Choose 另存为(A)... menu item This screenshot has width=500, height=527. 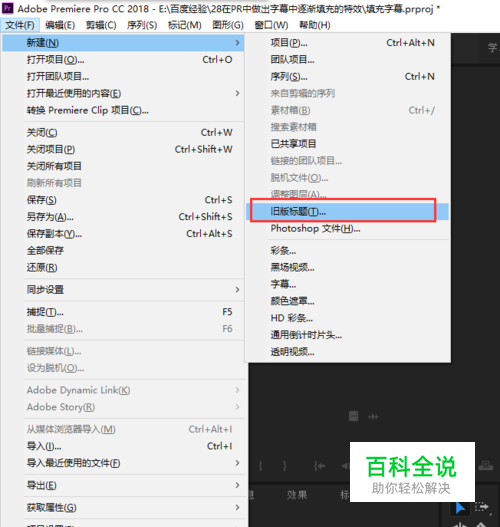pos(123,217)
